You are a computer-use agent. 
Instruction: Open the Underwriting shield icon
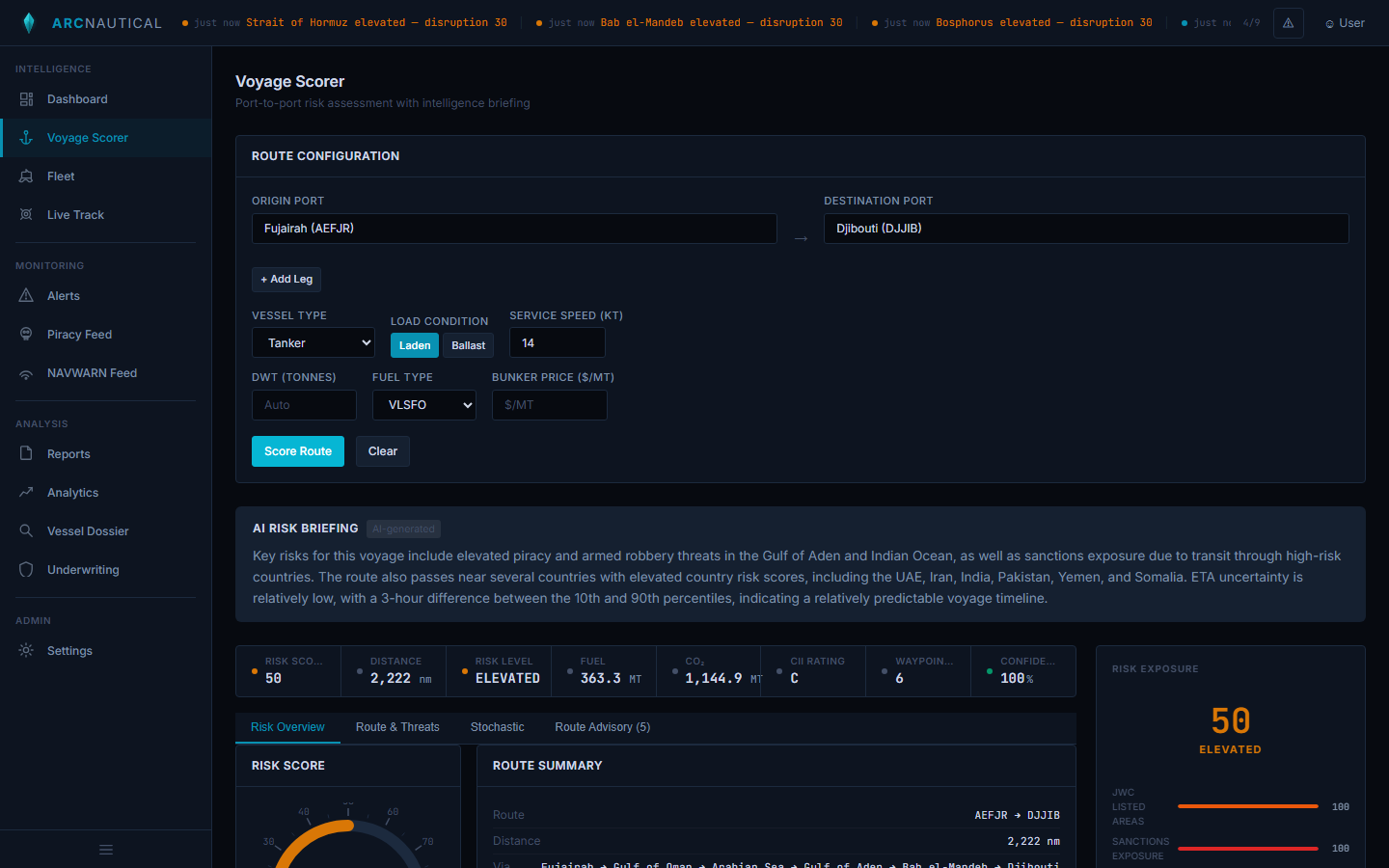point(26,569)
